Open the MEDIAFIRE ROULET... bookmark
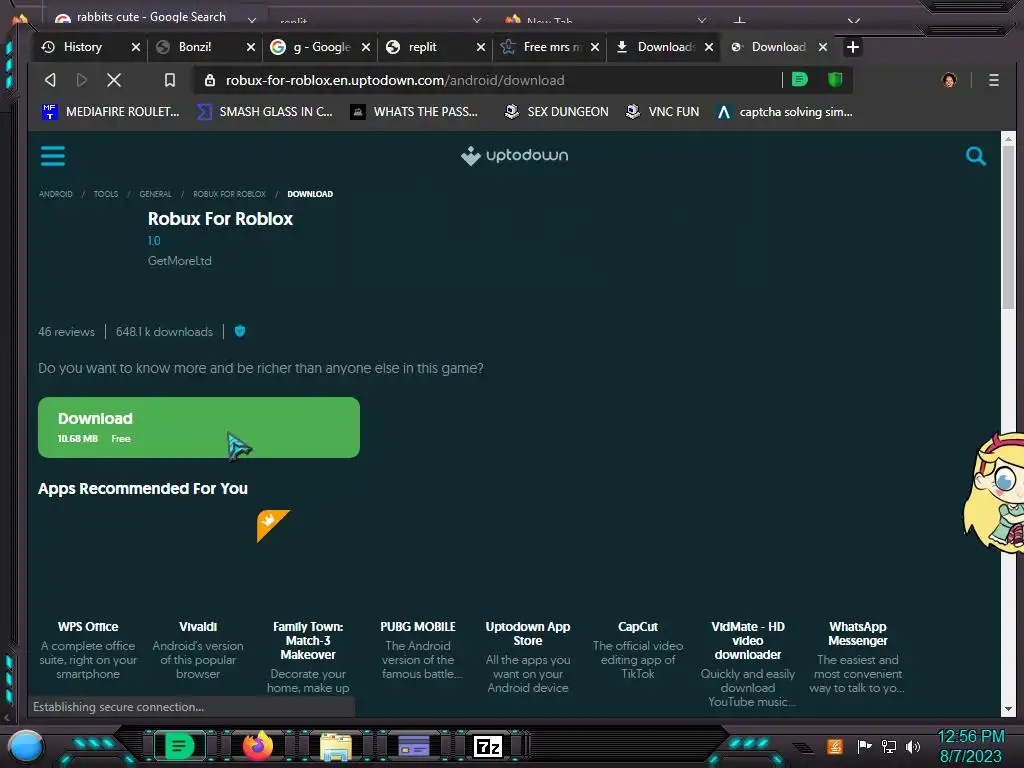Image resolution: width=1024 pixels, height=768 pixels. 110,112
